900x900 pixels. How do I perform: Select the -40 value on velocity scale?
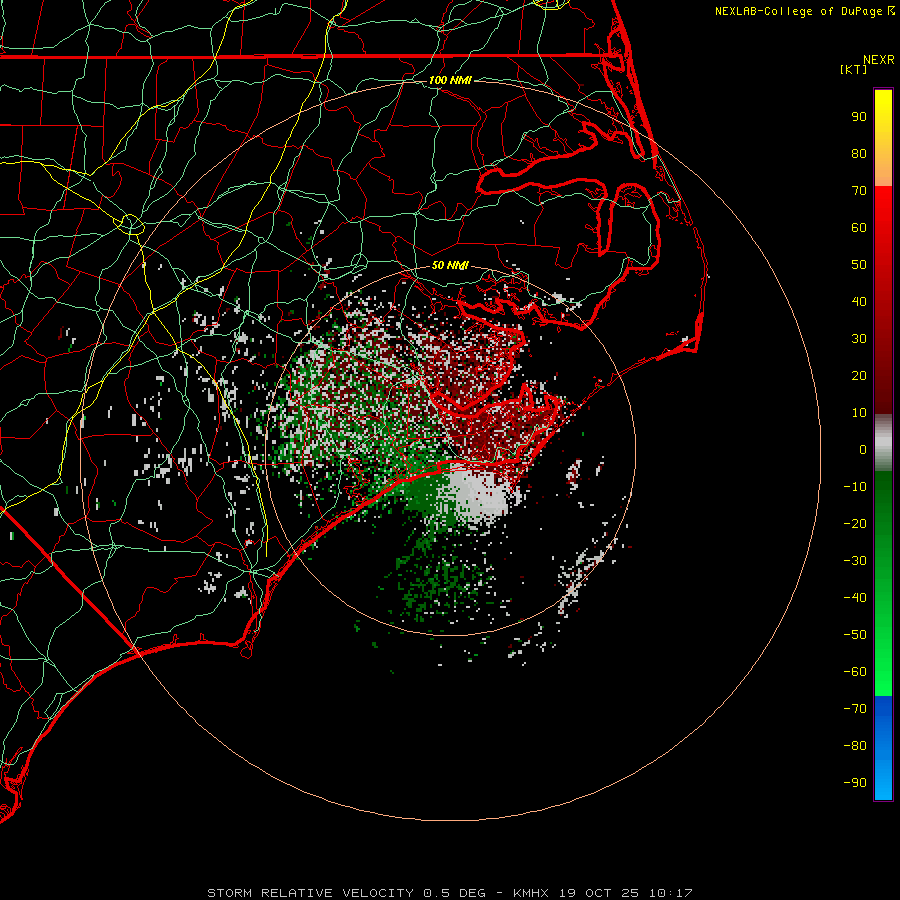pos(855,598)
